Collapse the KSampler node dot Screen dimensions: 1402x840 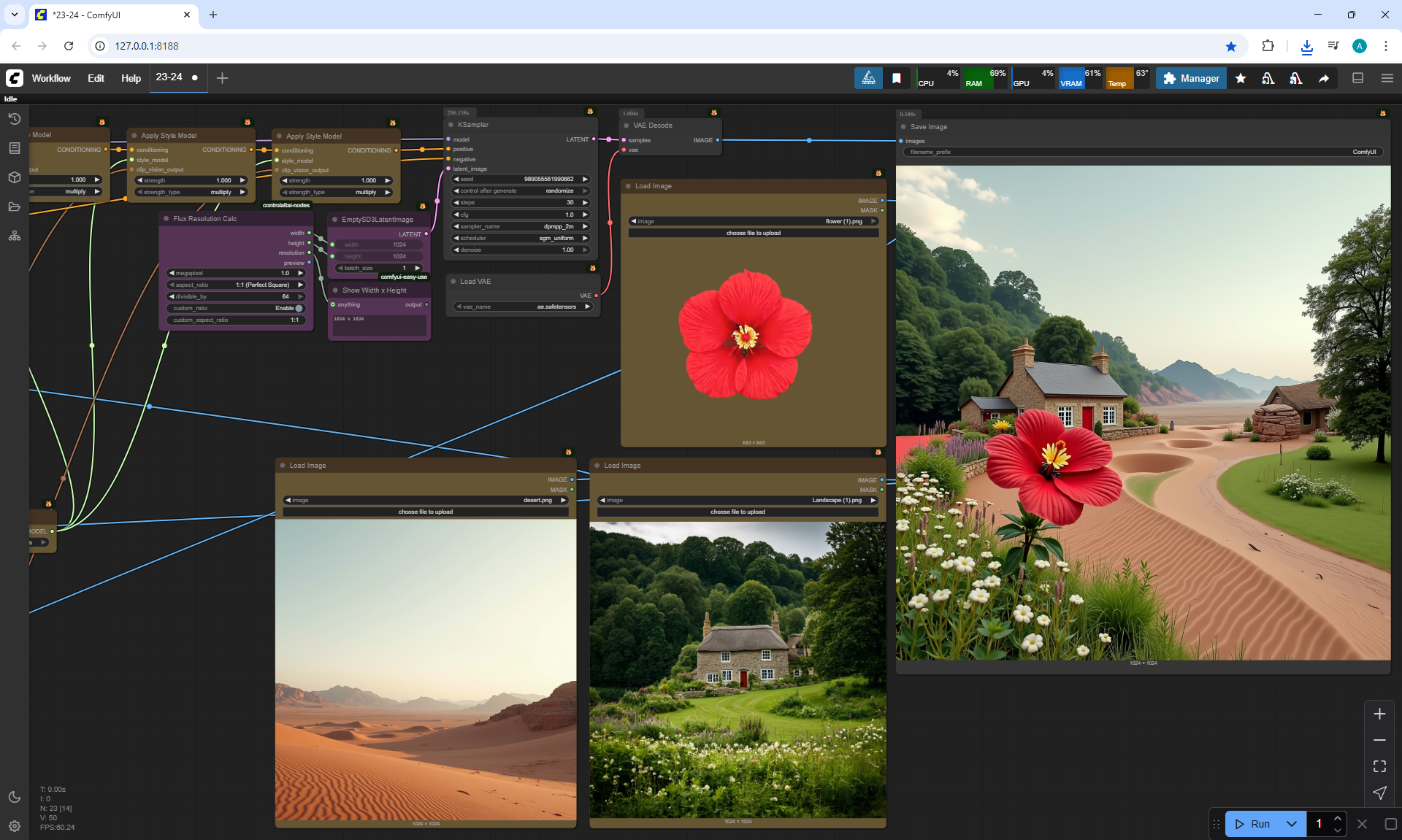coord(451,125)
